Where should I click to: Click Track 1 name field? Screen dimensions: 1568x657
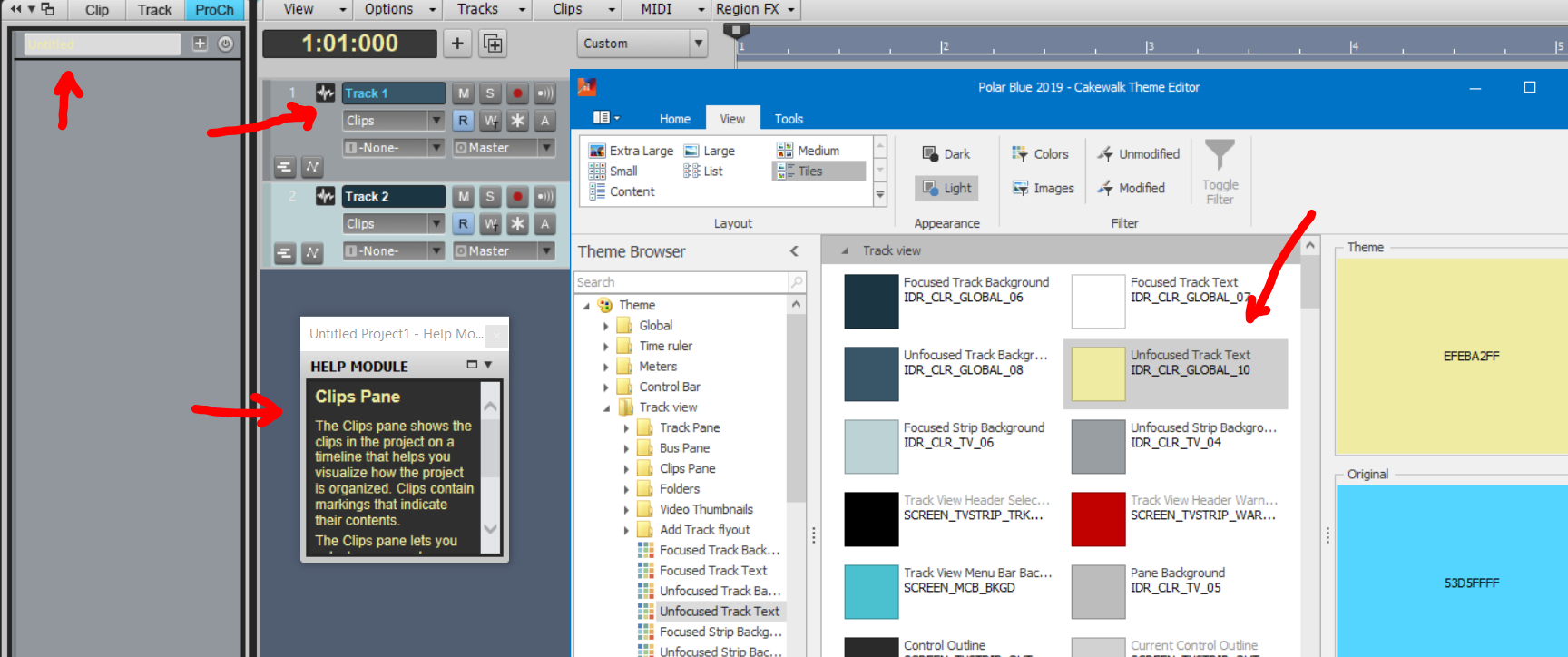[x=393, y=93]
